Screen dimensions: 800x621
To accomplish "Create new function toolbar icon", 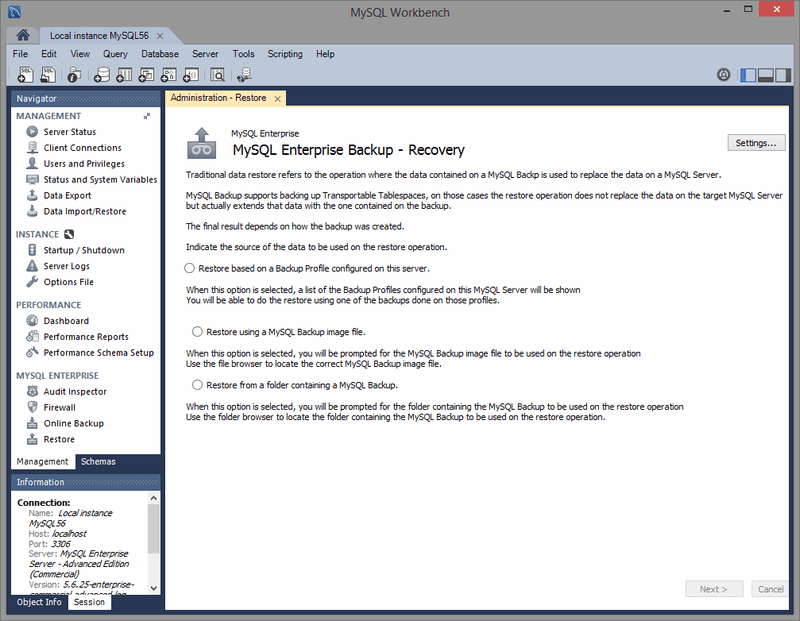I will pyautogui.click(x=191, y=75).
